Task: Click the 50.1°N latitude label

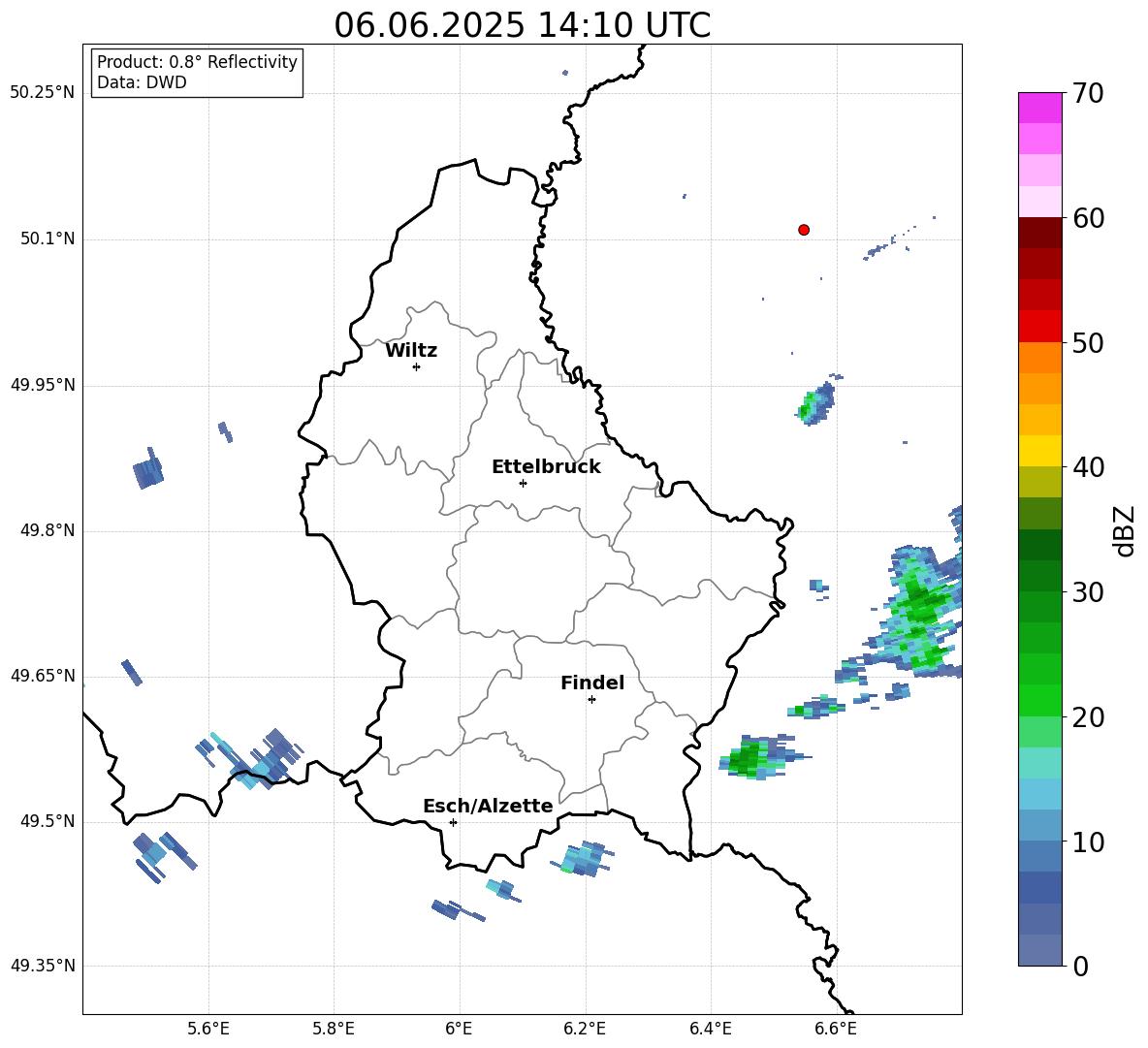Action: click(47, 239)
